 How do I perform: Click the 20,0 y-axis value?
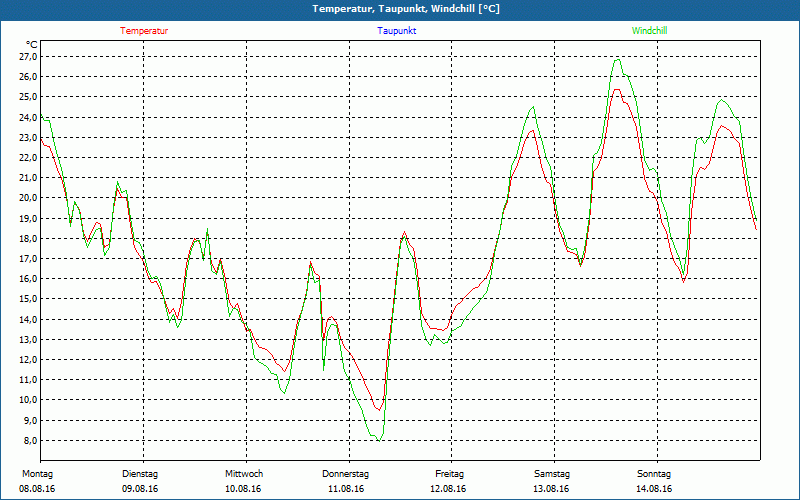tap(28, 197)
